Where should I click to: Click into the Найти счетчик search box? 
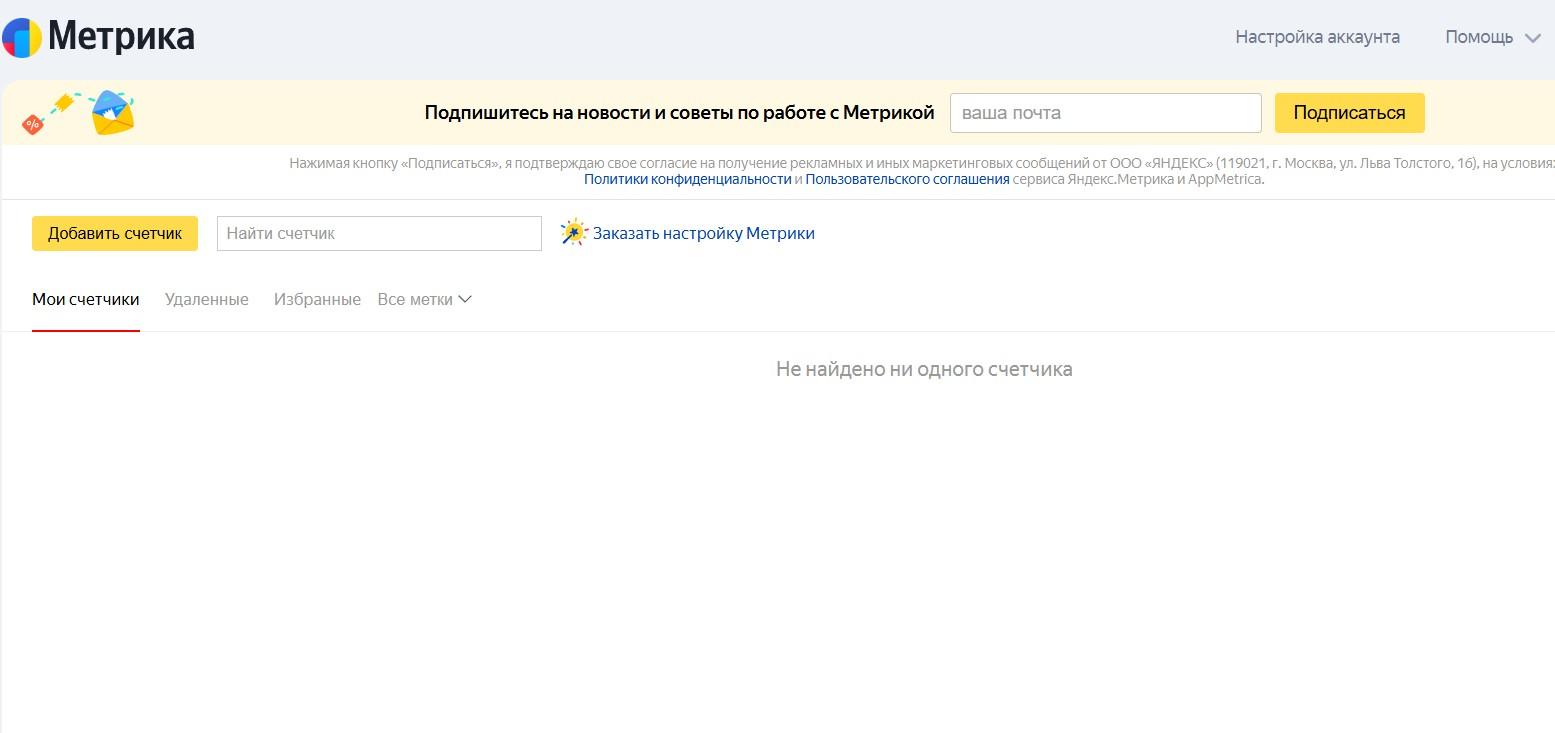379,233
